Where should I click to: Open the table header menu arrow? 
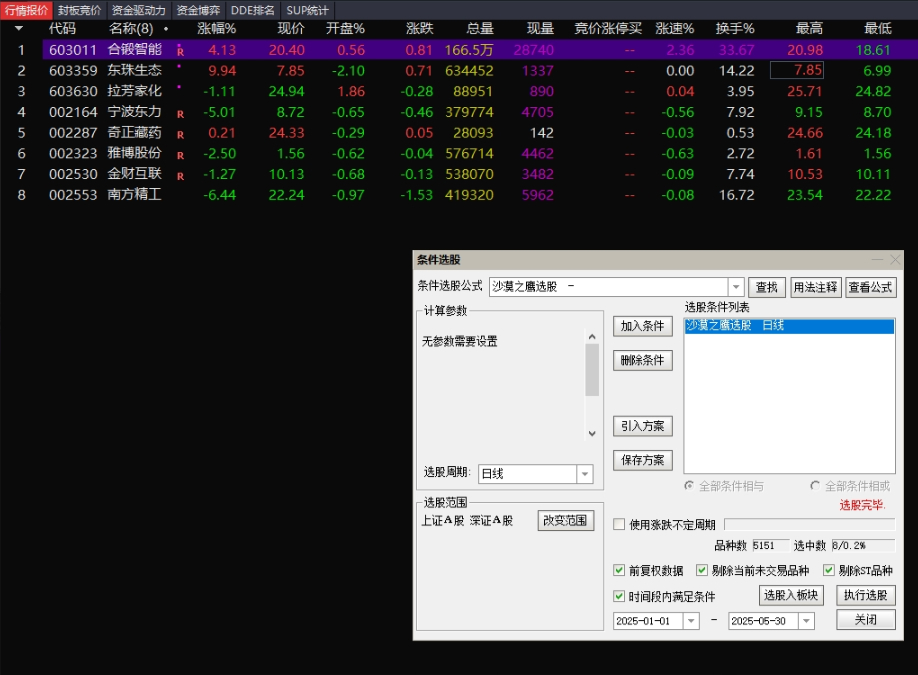19,28
